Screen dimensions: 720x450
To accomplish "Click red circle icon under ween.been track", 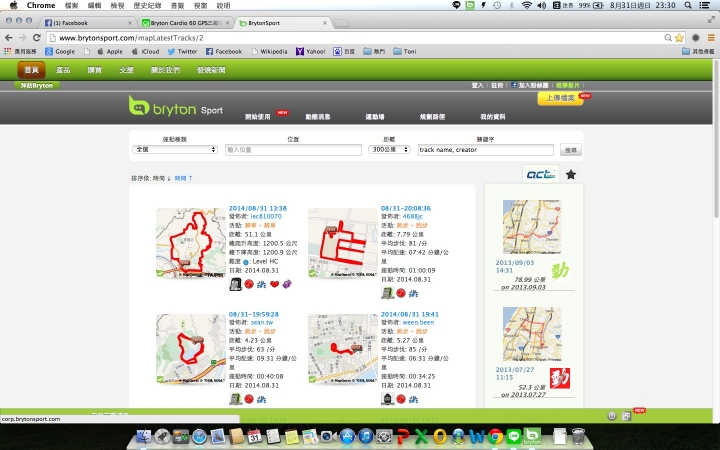I will tap(401, 399).
